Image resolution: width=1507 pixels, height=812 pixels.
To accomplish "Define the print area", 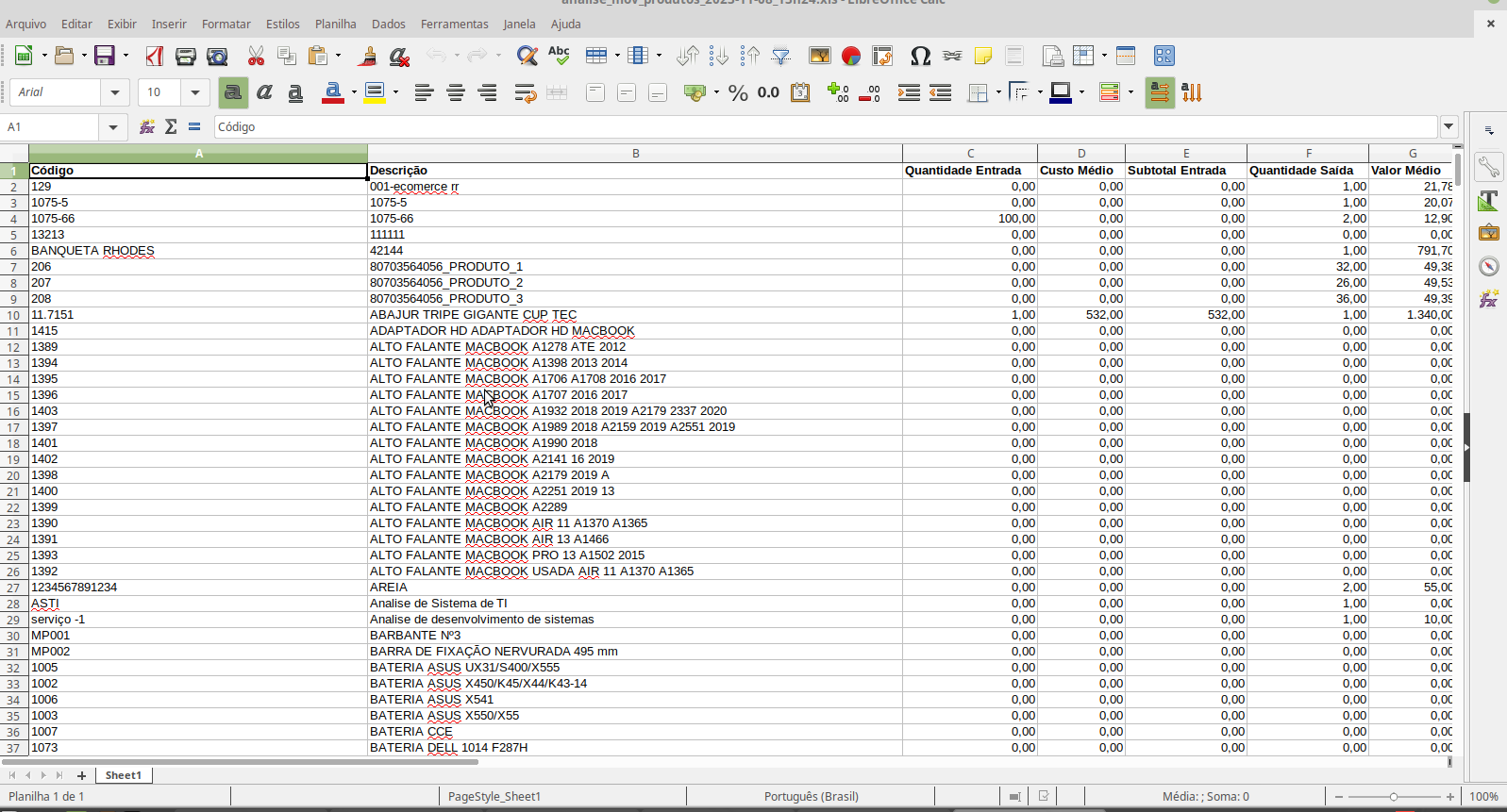I will point(1053,56).
